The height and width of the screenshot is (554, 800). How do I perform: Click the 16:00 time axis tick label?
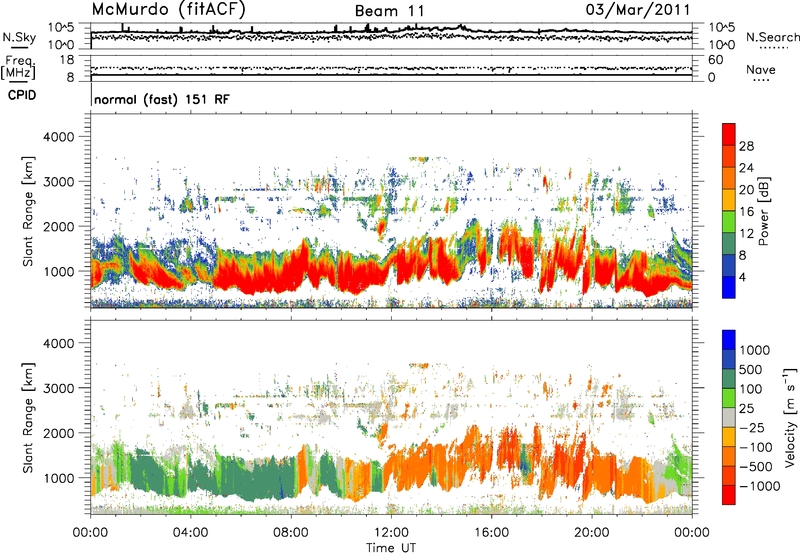point(491,533)
